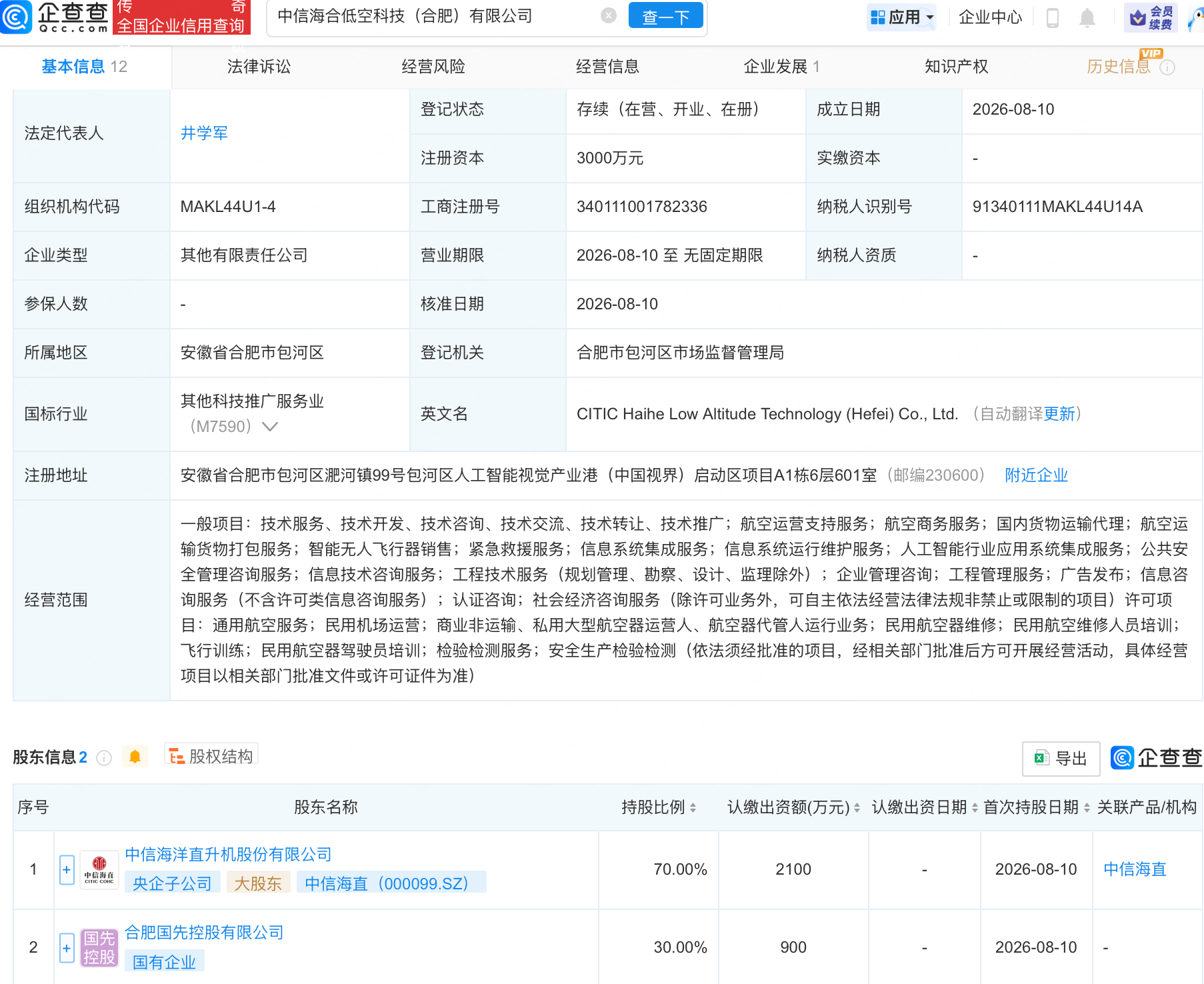Select the 基本信息 tab
Screen dimensions: 1204x984
pos(84,67)
